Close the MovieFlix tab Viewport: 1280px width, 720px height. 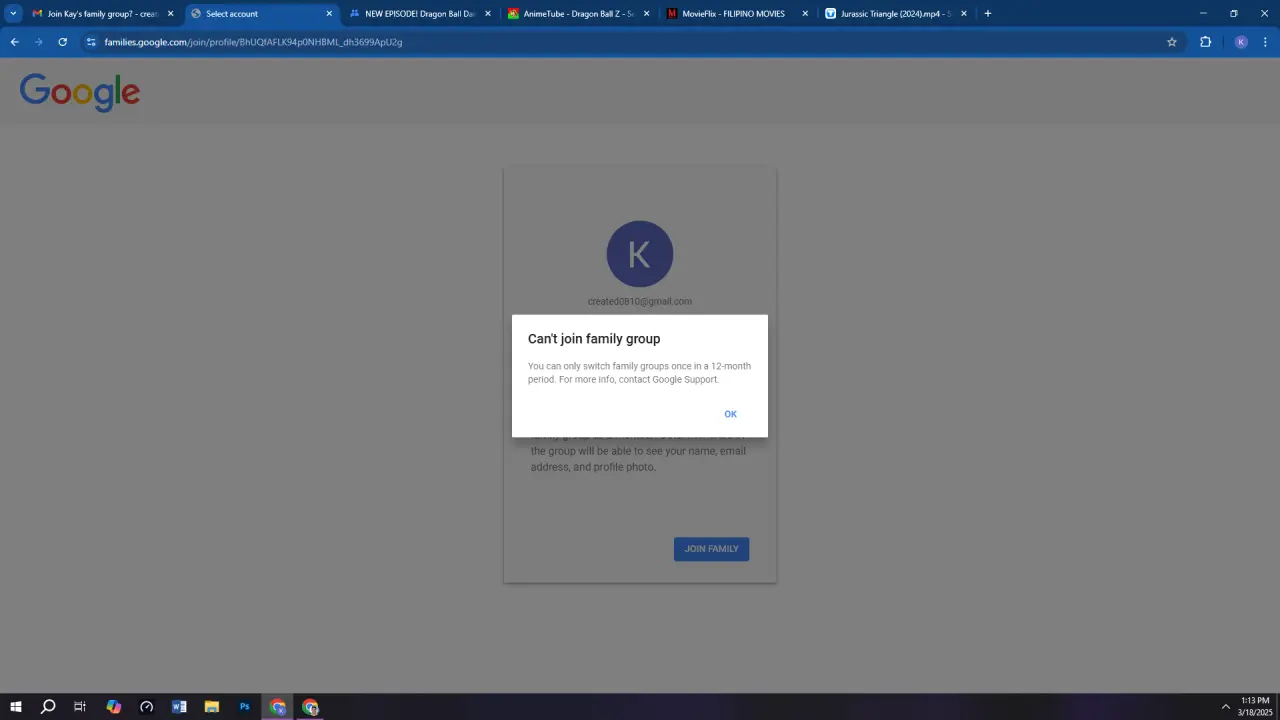[x=805, y=14]
